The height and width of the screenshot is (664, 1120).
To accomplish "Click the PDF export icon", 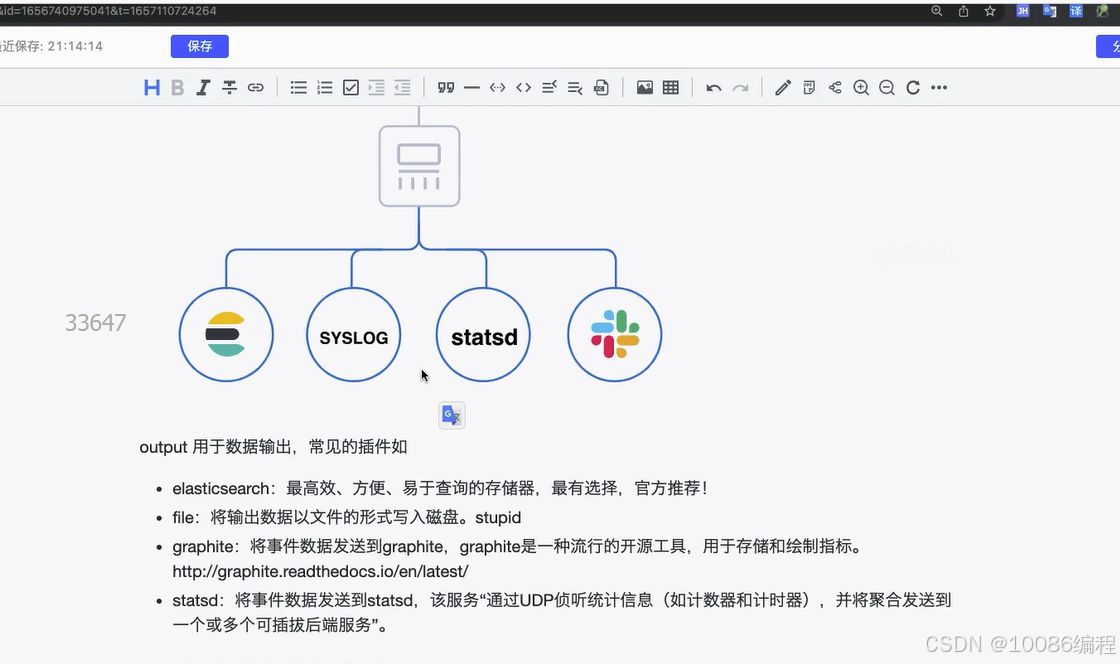I will pyautogui.click(x=809, y=88).
